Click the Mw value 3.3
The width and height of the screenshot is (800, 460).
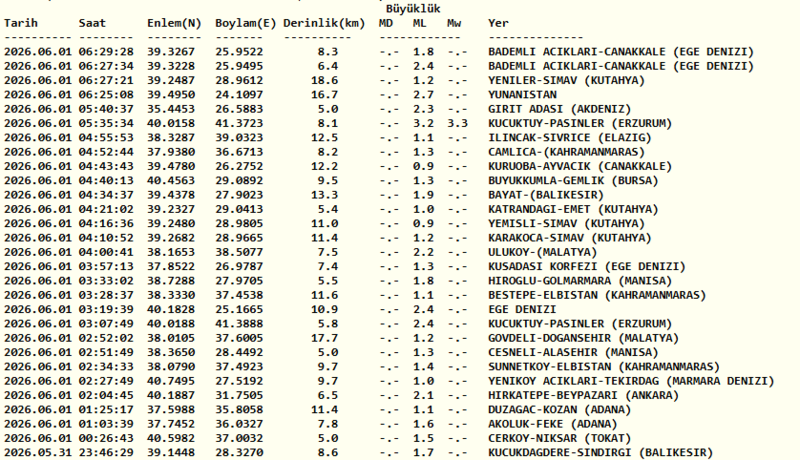point(458,123)
